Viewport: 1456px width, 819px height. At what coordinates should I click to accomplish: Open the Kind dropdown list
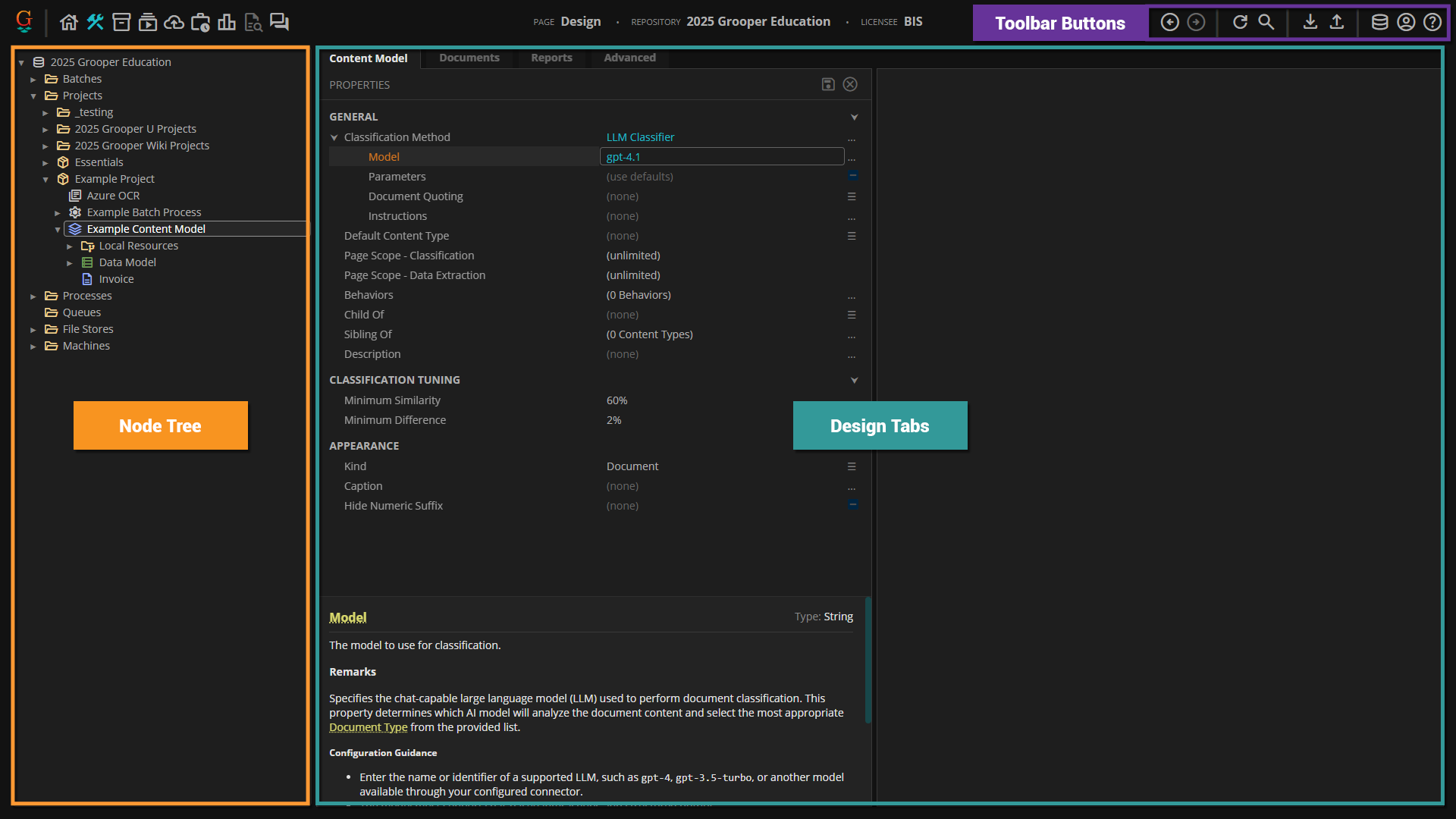pyautogui.click(x=852, y=466)
